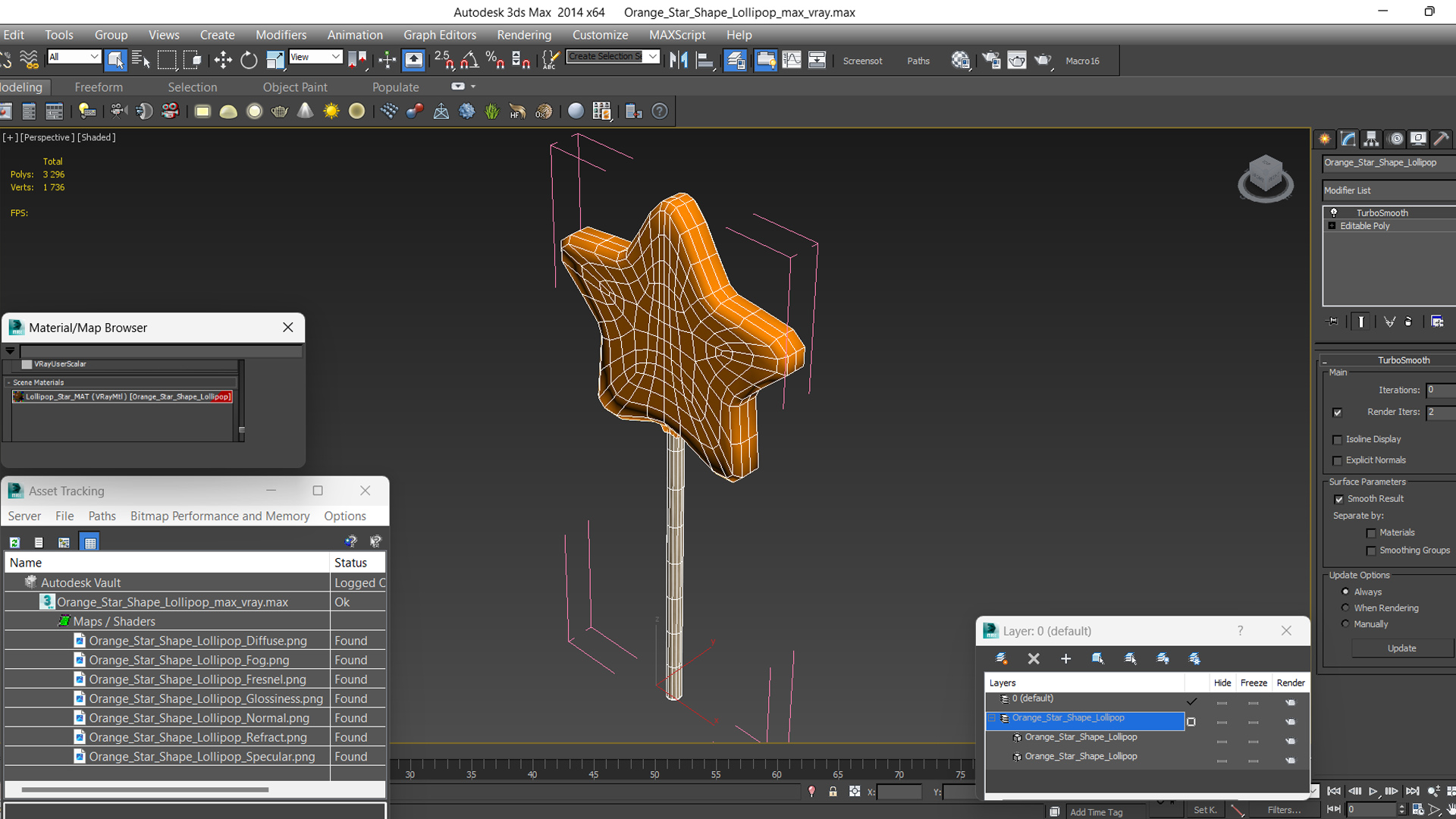Open the Modifier List dropdown
The width and height of the screenshot is (1456, 819).
click(x=1389, y=190)
